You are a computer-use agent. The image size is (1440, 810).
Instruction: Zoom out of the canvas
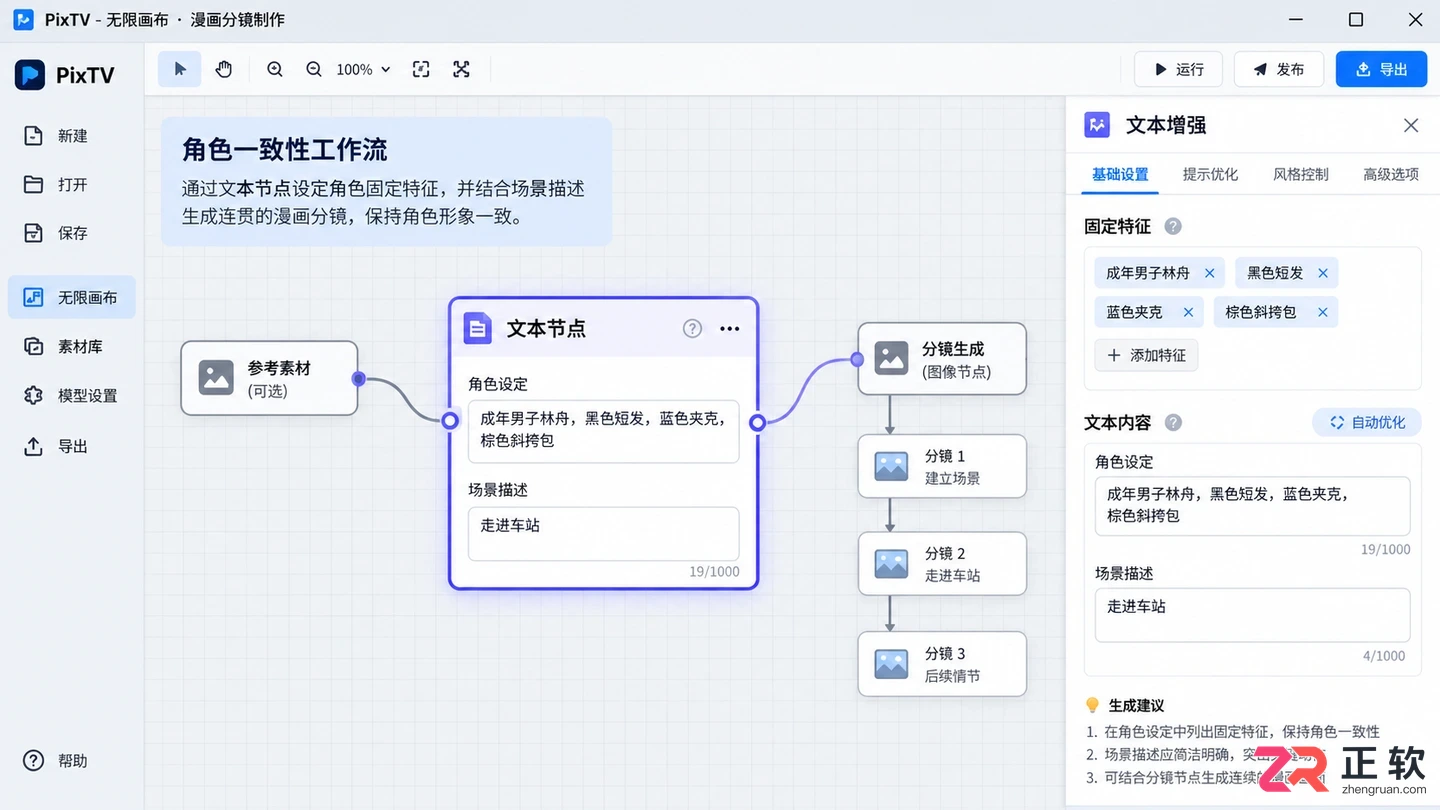[x=314, y=69]
